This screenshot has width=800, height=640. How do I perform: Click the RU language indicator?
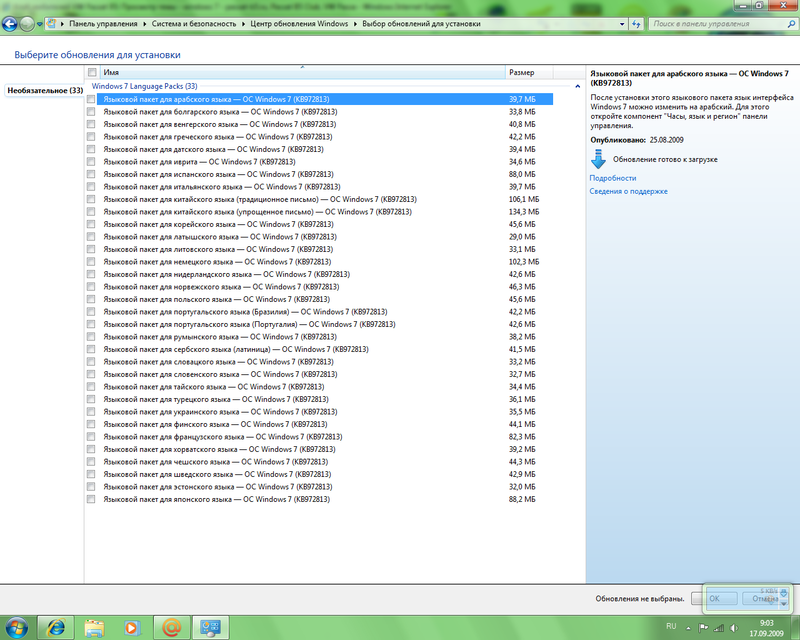[x=671, y=626]
